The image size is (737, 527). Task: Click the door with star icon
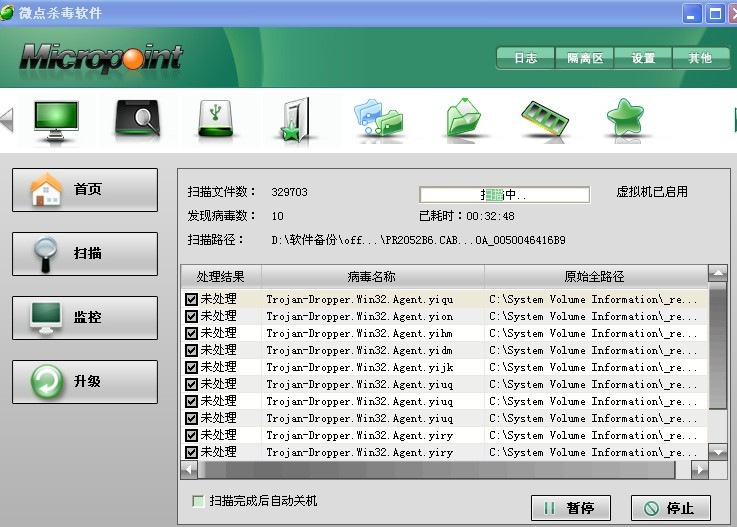click(296, 119)
